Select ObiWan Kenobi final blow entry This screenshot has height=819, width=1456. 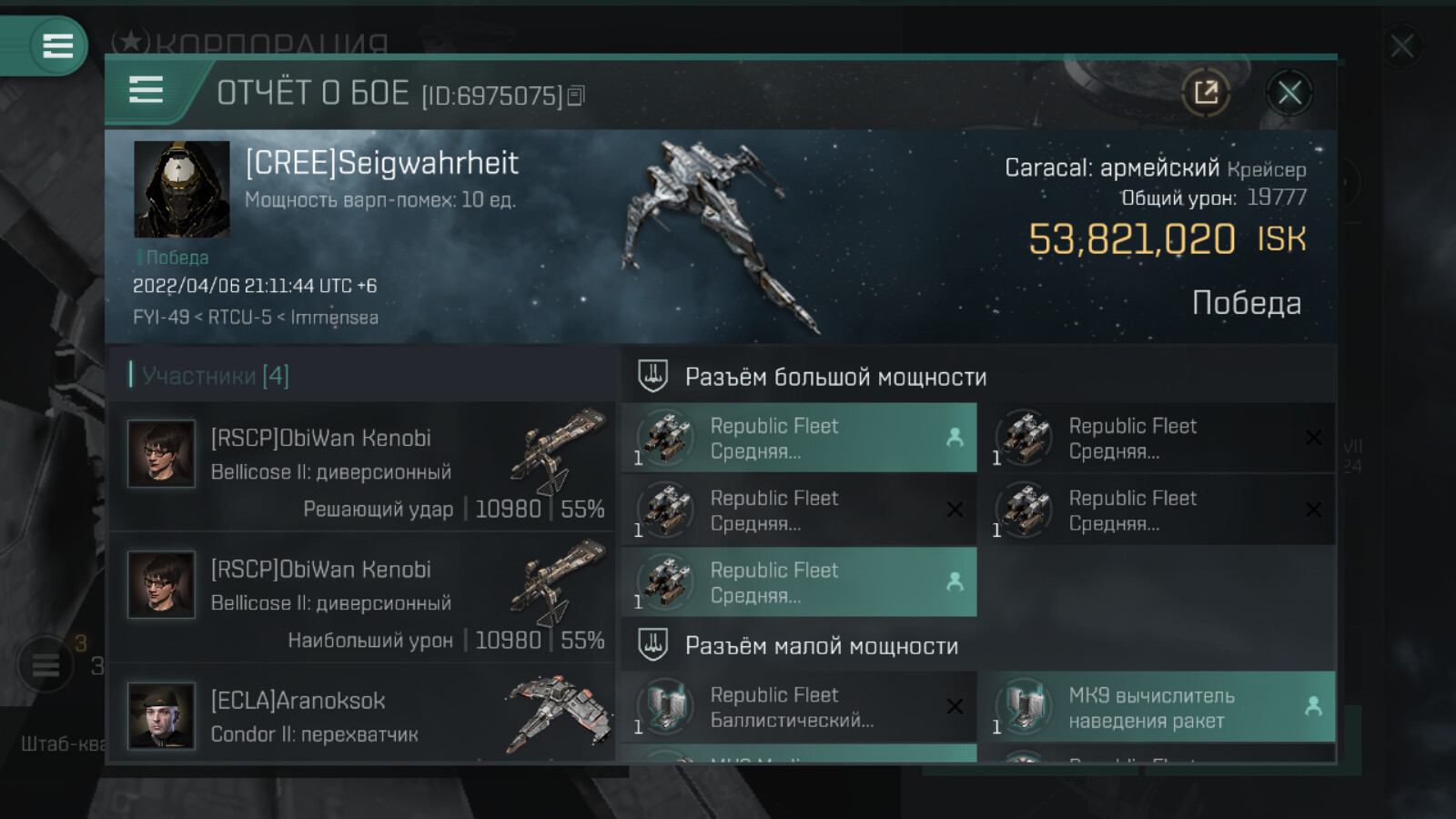coord(362,468)
